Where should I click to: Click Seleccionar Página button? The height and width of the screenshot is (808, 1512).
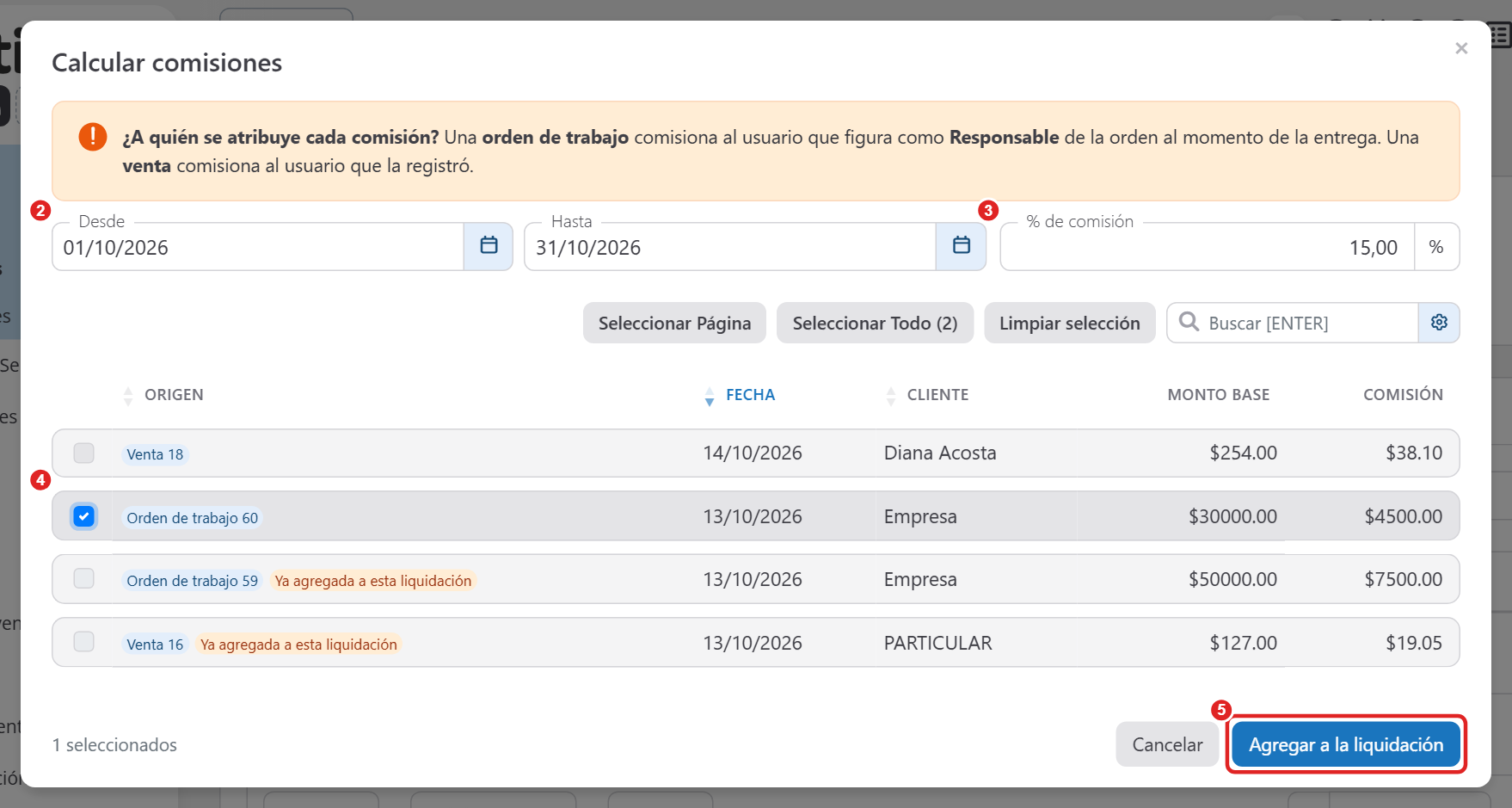coord(674,323)
